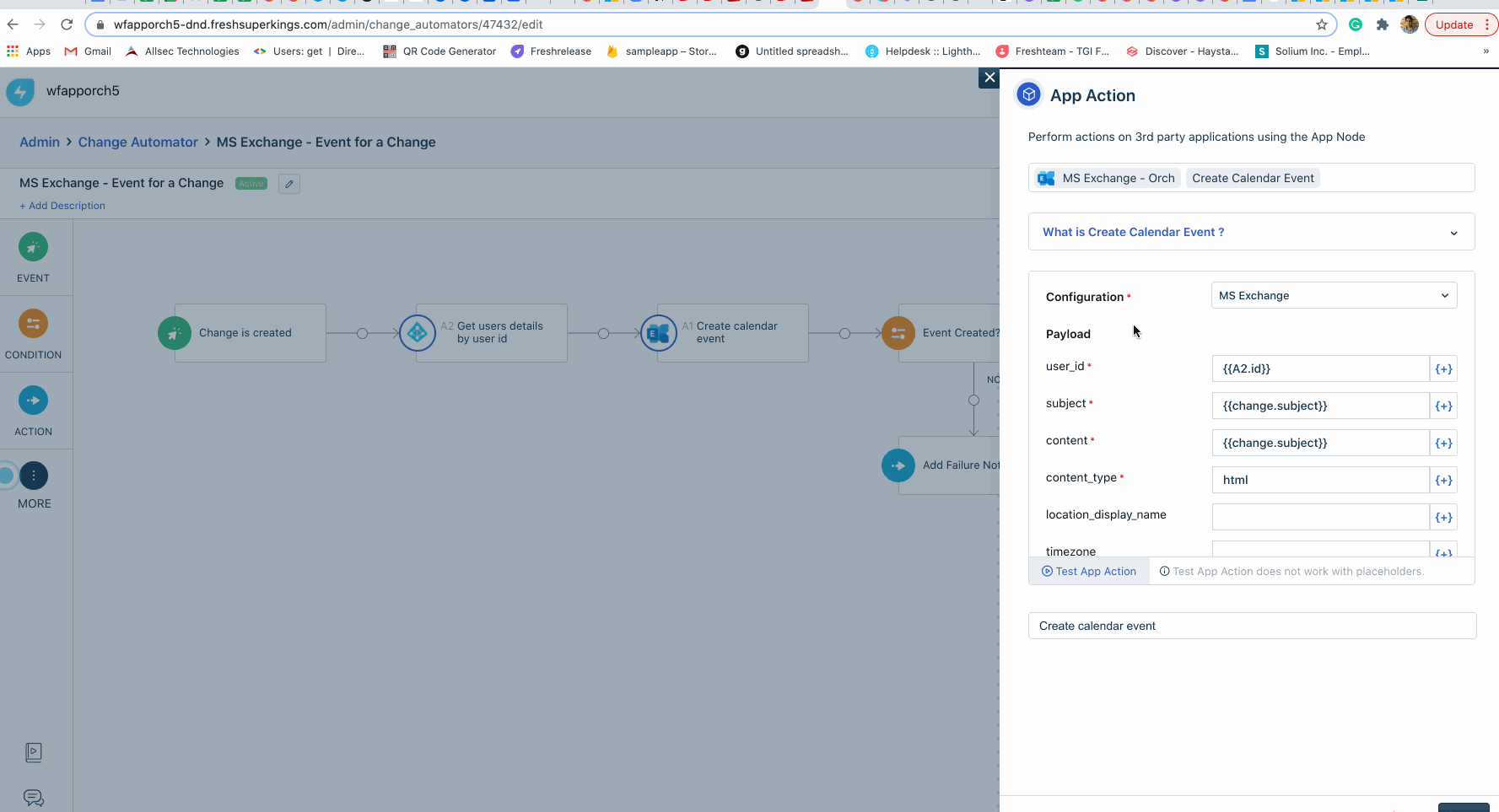Screen dimensions: 1499x812
Task: Click the content input field
Action: pyautogui.click(x=1320, y=443)
